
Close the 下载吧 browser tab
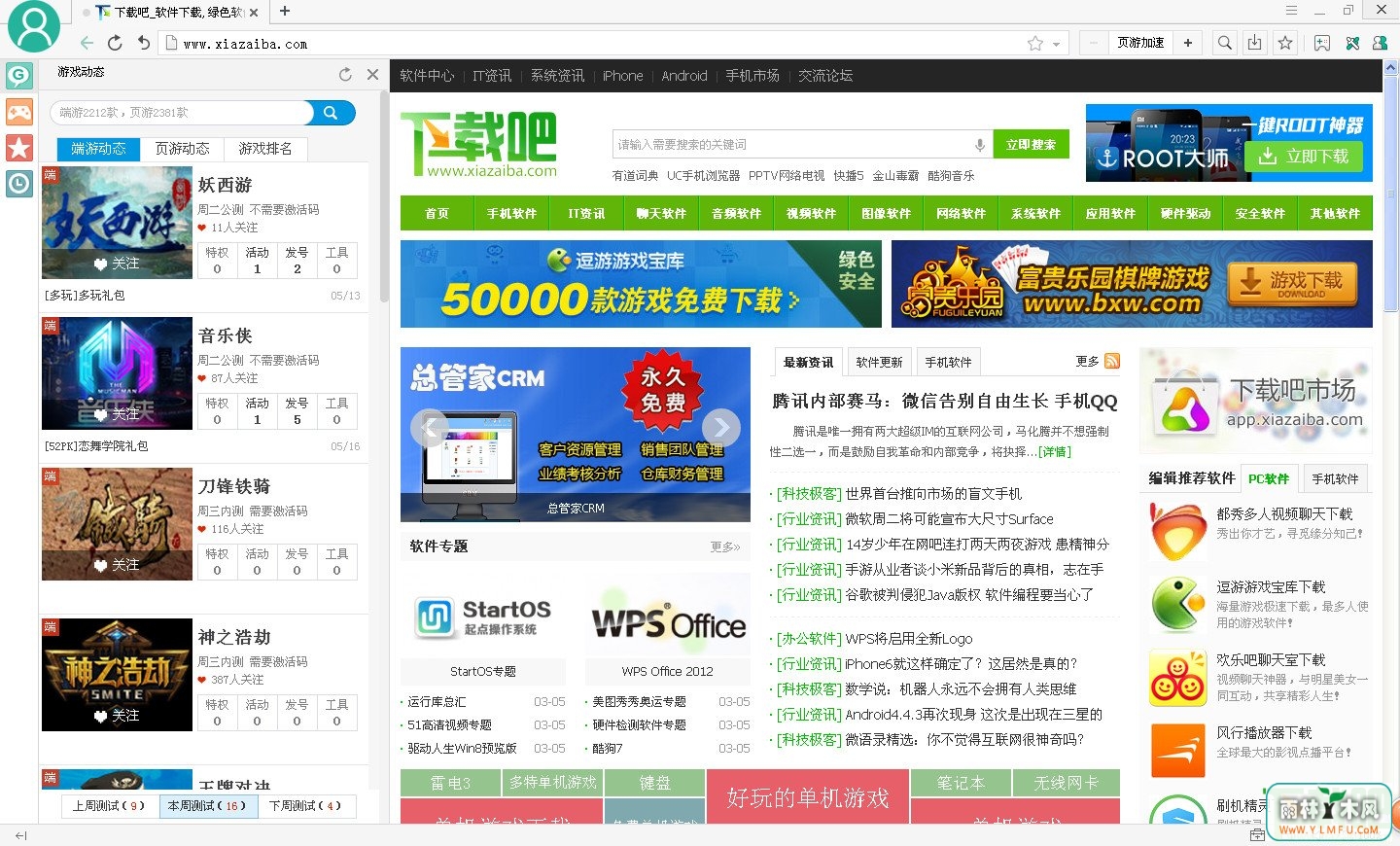tap(254, 13)
